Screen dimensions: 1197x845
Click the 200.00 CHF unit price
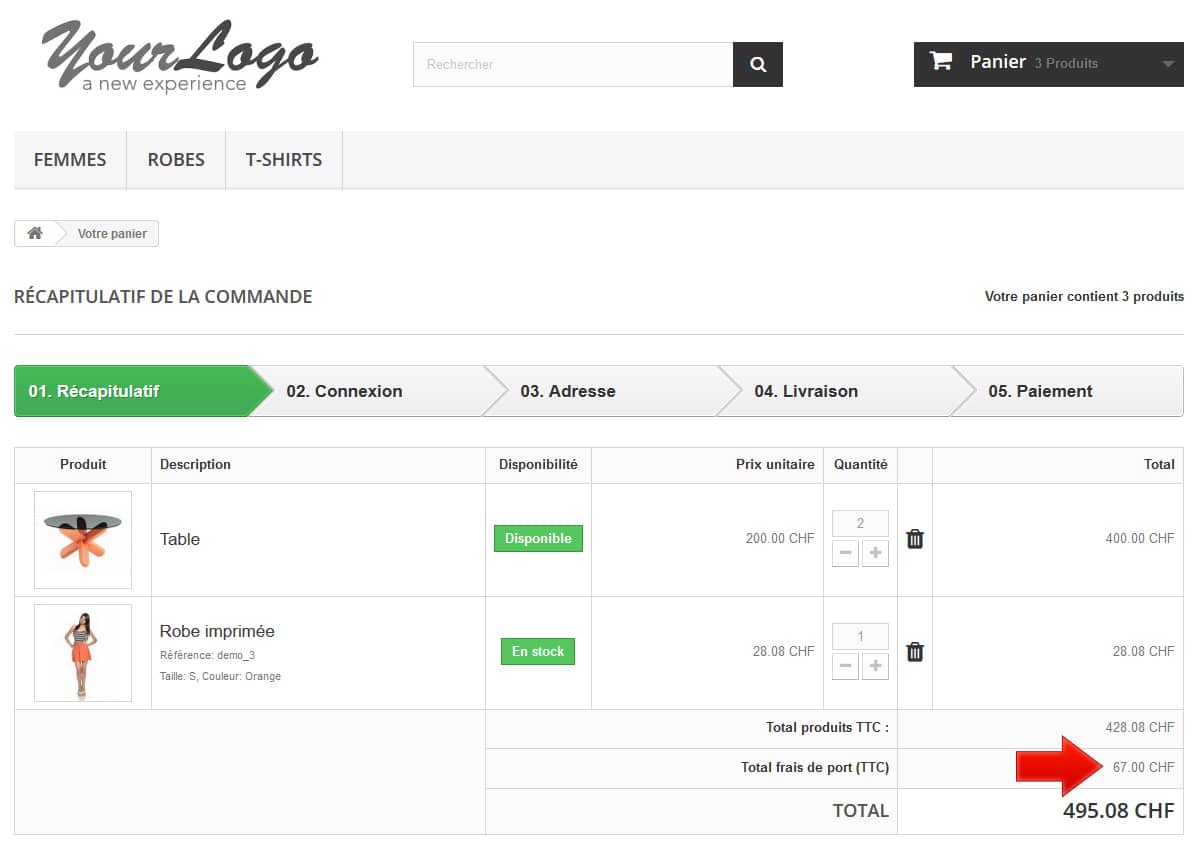point(780,538)
